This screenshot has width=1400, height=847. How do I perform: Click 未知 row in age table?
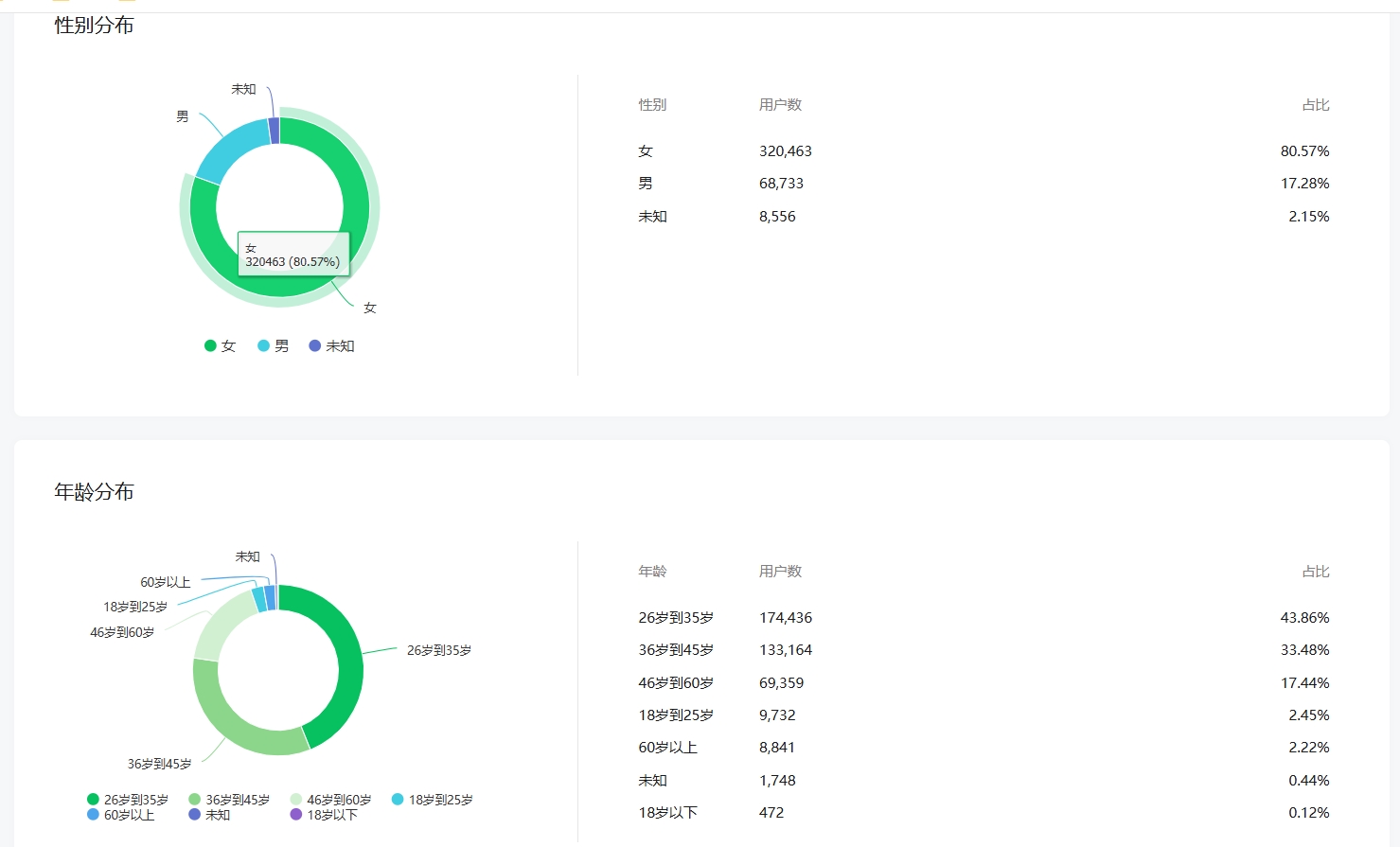(x=653, y=781)
